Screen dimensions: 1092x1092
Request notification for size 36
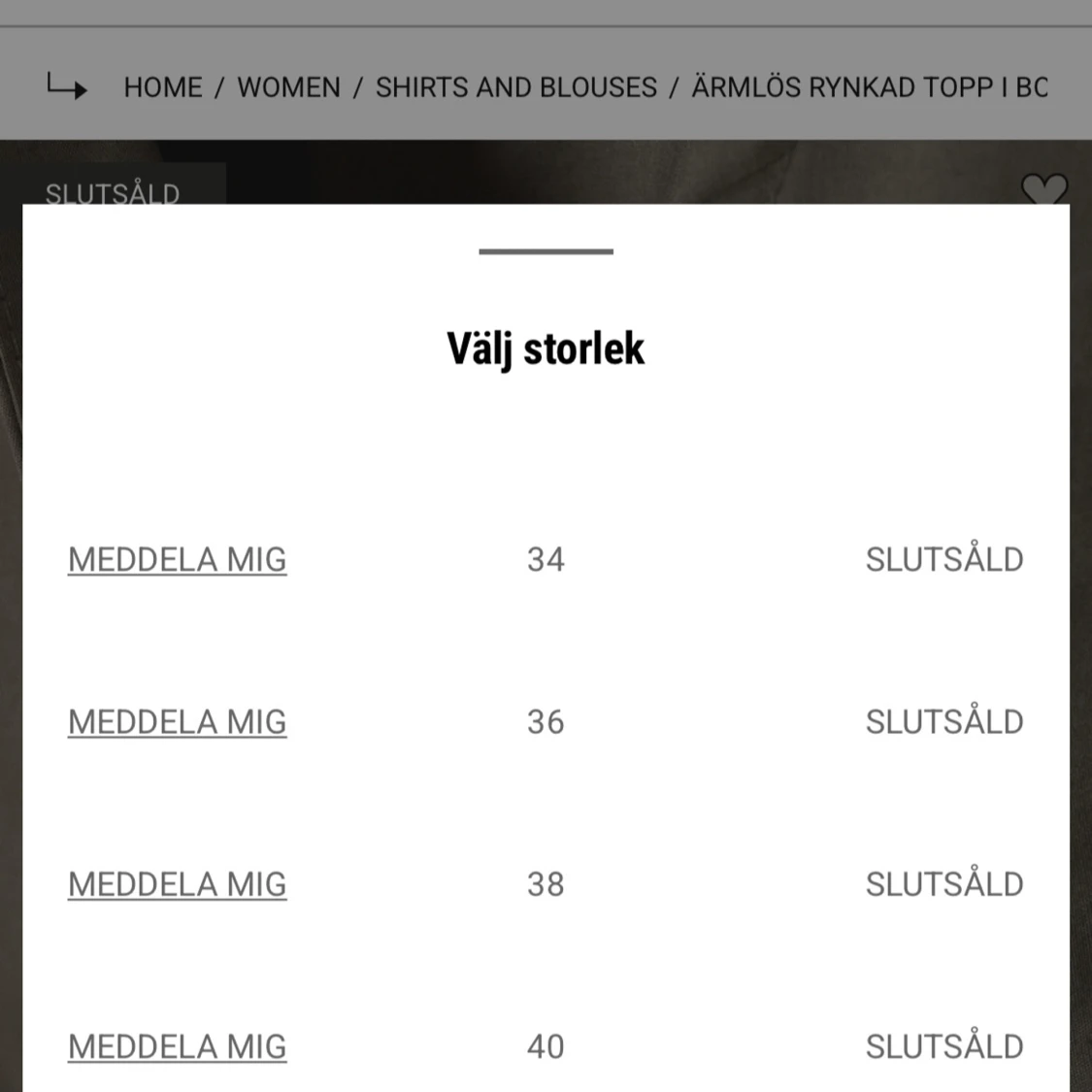pyautogui.click(x=178, y=721)
